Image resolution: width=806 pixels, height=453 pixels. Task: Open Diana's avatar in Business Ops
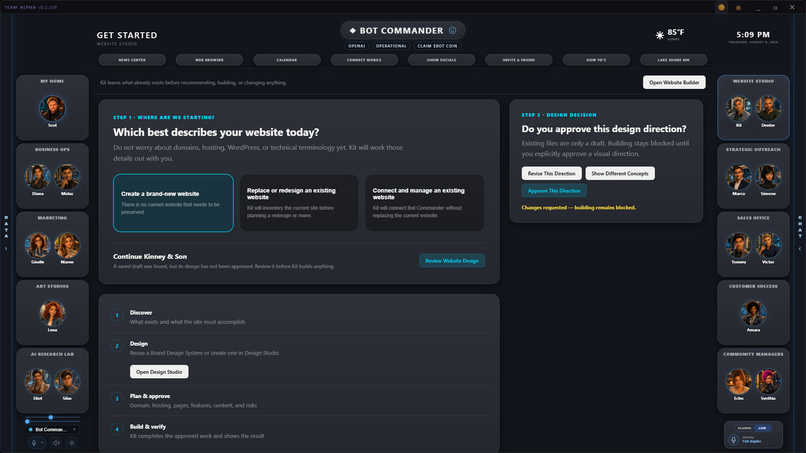38,177
